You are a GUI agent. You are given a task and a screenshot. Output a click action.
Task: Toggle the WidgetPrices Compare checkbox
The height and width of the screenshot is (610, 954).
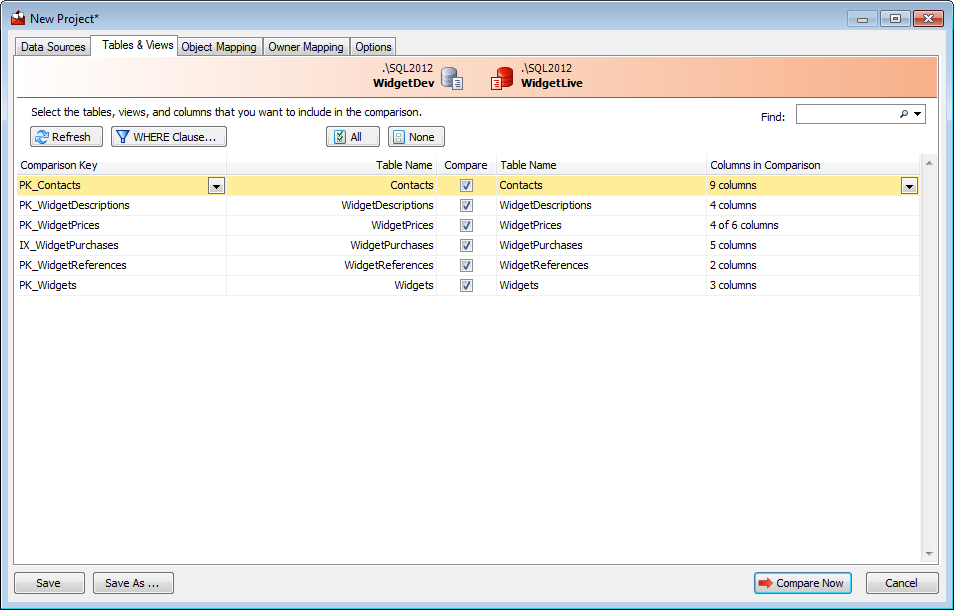[466, 225]
